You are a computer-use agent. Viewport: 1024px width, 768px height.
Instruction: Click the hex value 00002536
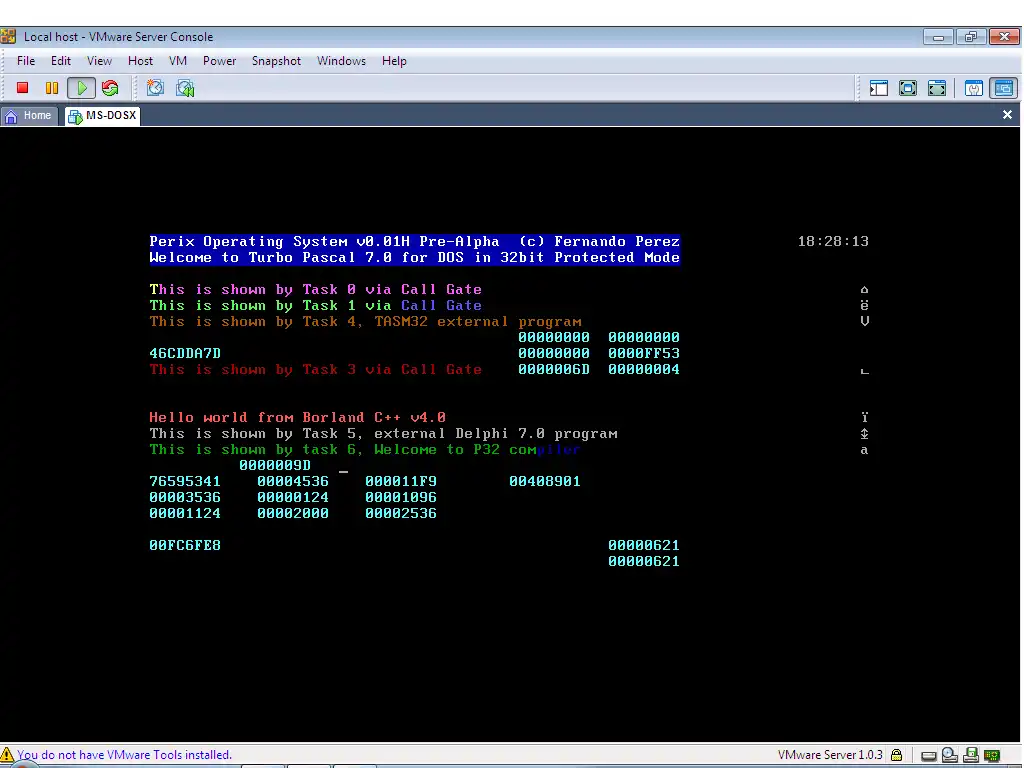point(401,513)
